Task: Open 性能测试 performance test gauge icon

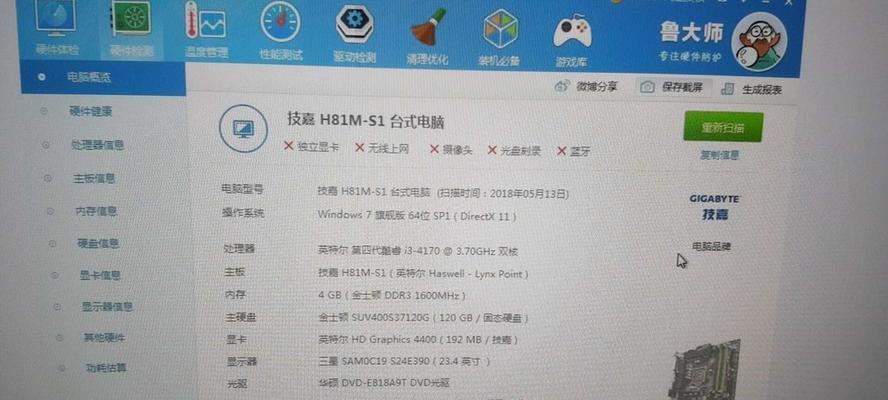Action: tap(280, 23)
